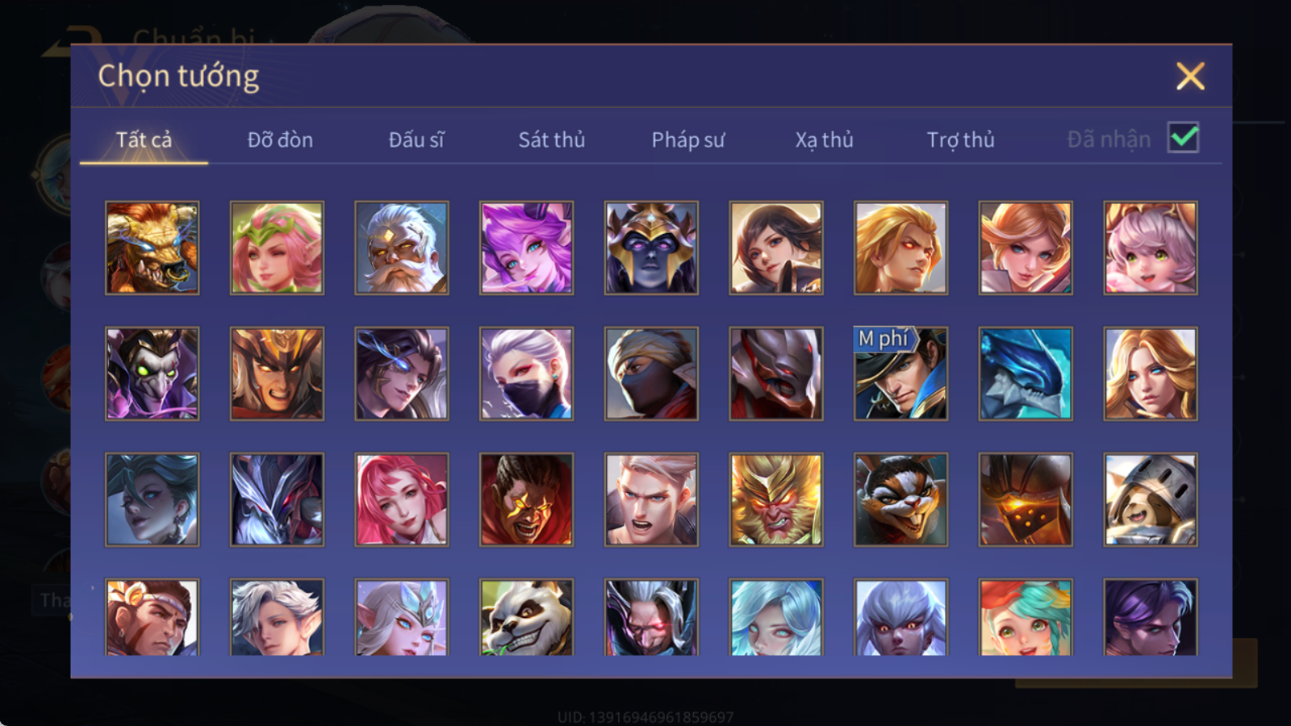Pick the hero tagged 'M phí'
The height and width of the screenshot is (726, 1291).
pyautogui.click(x=901, y=374)
